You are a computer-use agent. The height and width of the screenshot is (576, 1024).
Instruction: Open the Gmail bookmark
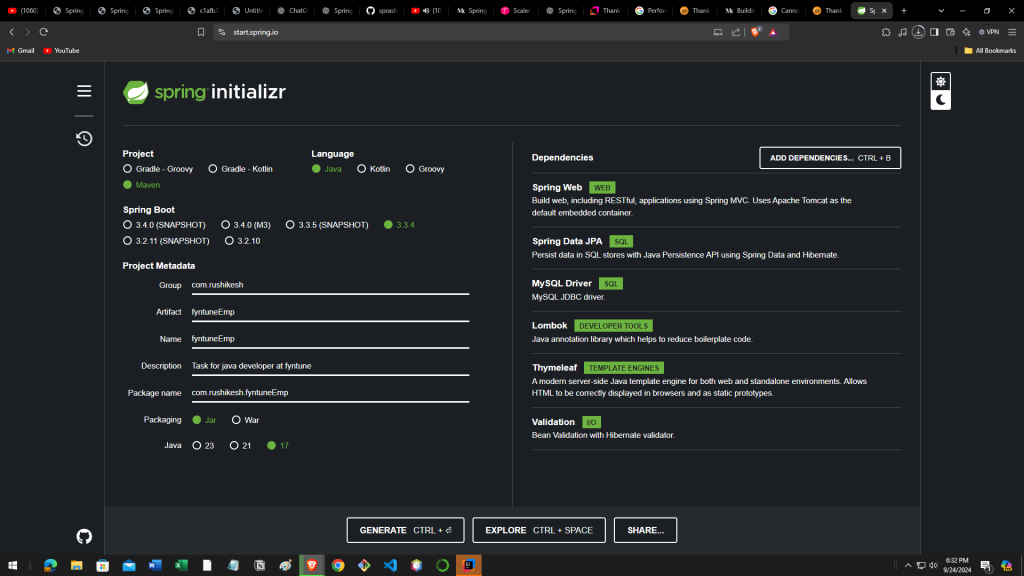pyautogui.click(x=21, y=50)
